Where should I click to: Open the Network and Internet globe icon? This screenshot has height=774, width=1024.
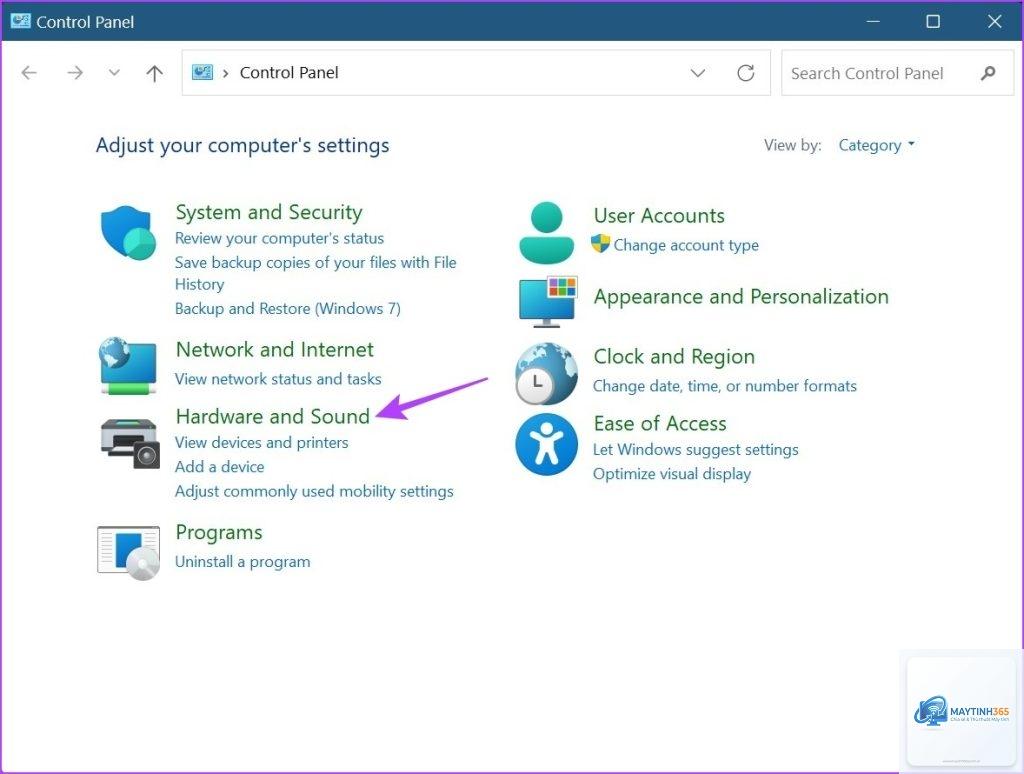[128, 366]
